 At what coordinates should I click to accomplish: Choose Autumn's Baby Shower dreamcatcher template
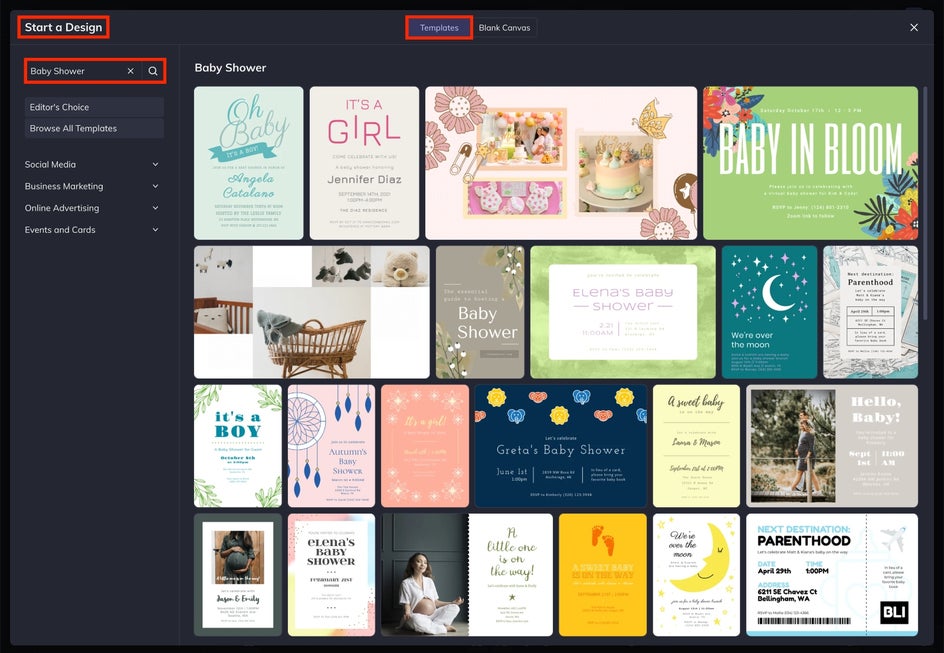(x=331, y=446)
